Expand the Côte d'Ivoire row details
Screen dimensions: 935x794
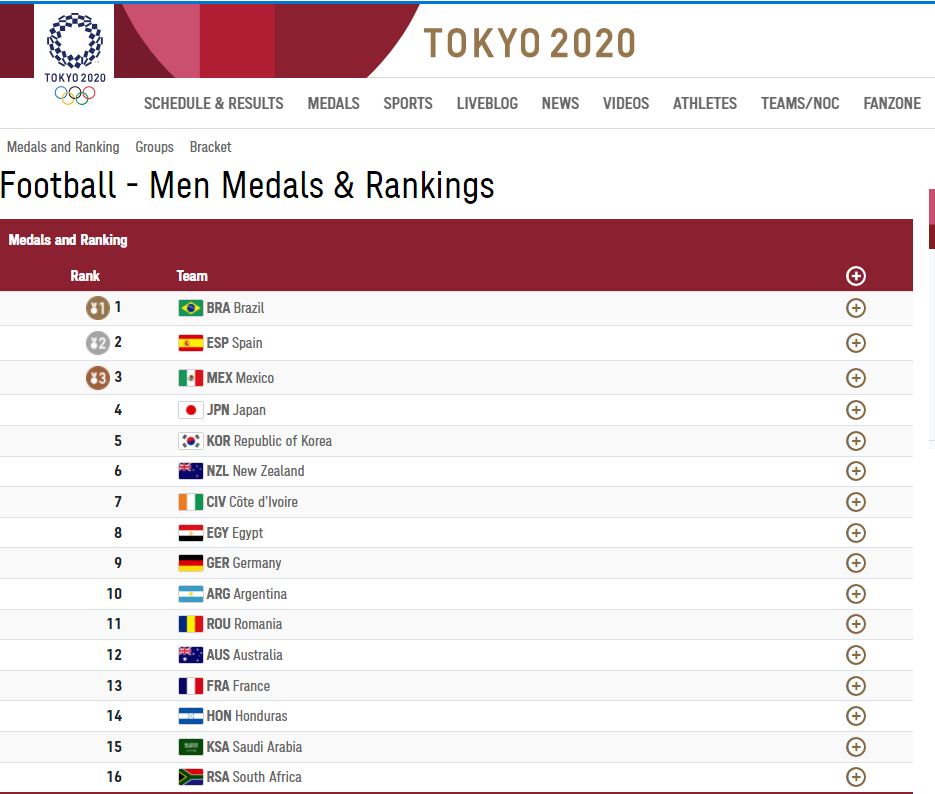point(855,502)
